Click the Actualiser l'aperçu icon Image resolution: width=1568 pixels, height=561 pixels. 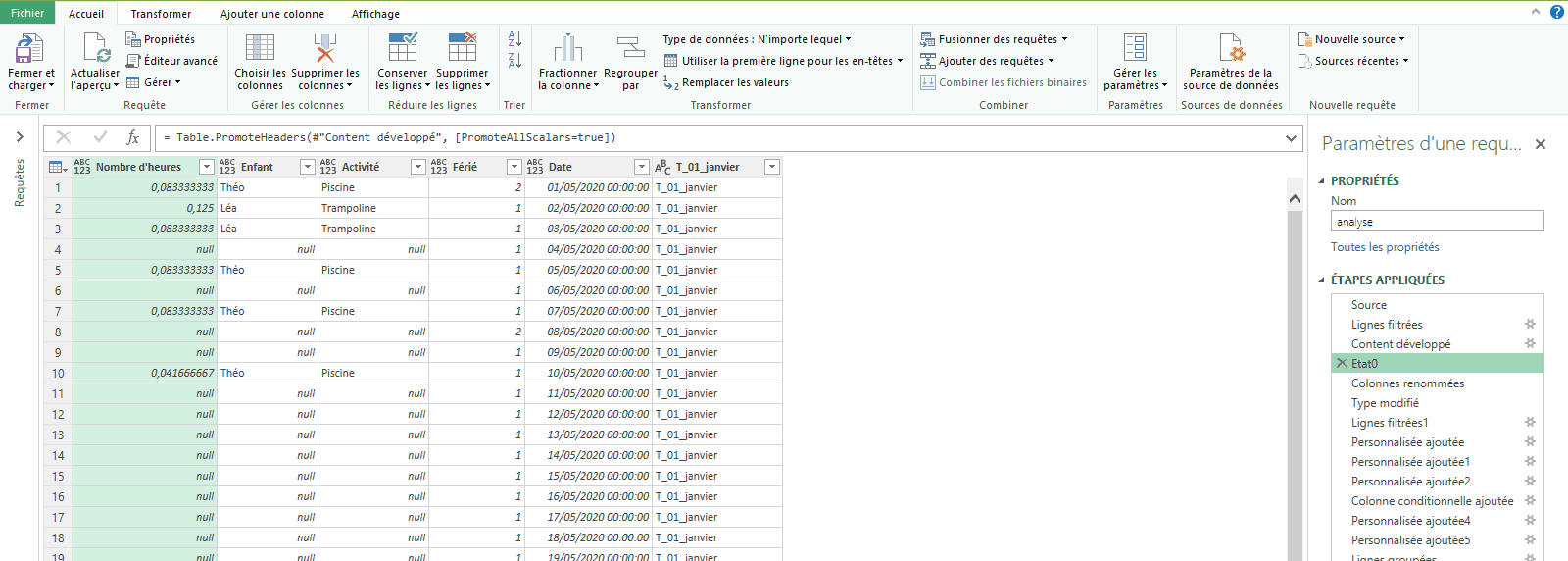pos(95,48)
